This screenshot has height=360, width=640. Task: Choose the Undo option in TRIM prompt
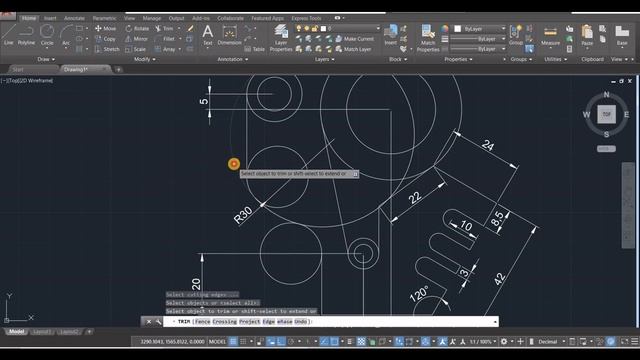point(300,322)
